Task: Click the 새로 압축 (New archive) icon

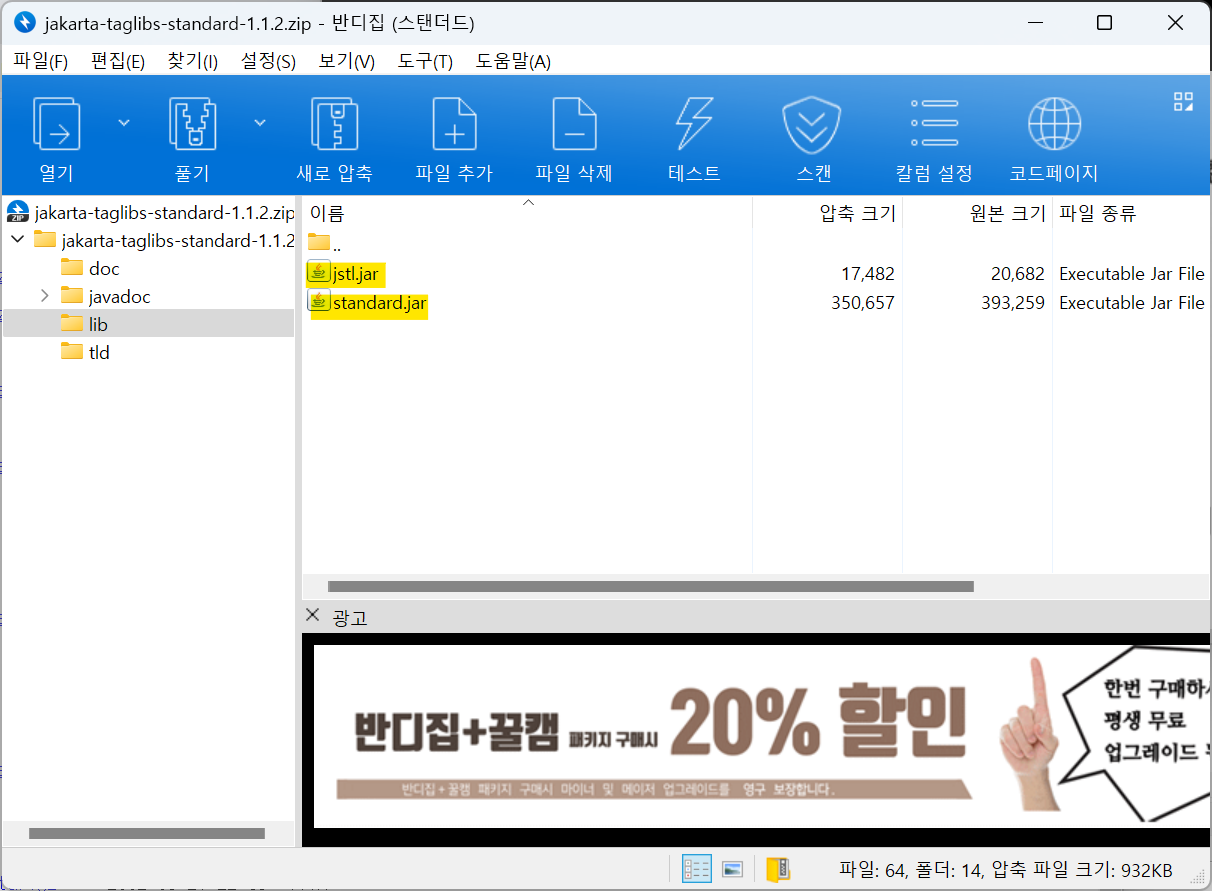Action: (x=334, y=123)
